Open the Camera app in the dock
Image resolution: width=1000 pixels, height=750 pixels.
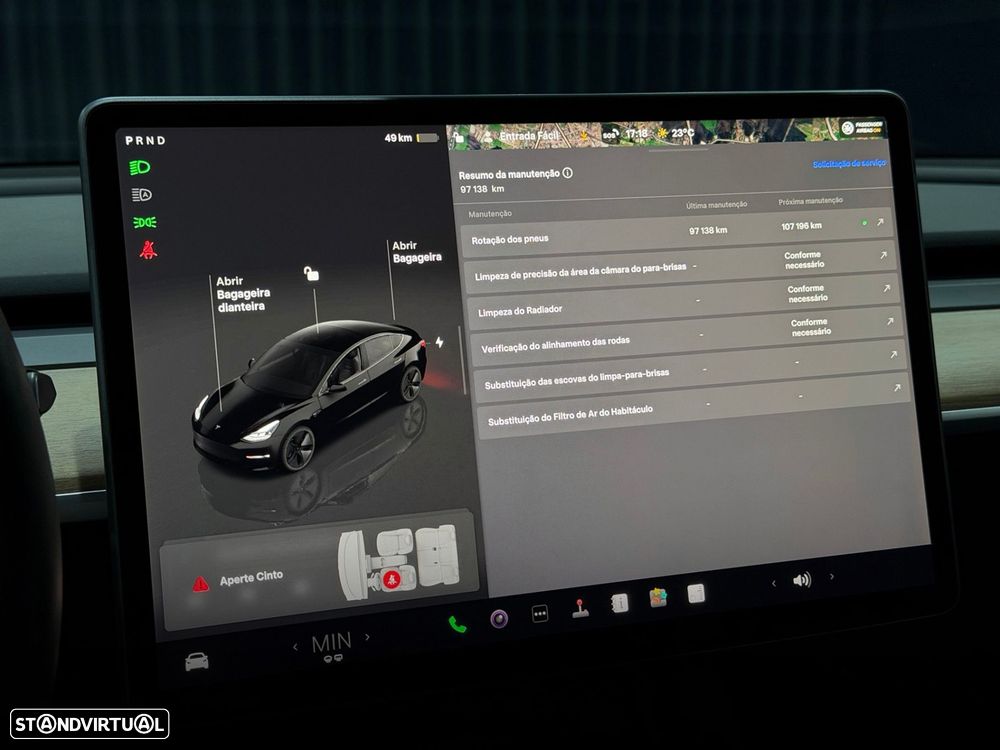coord(499,618)
